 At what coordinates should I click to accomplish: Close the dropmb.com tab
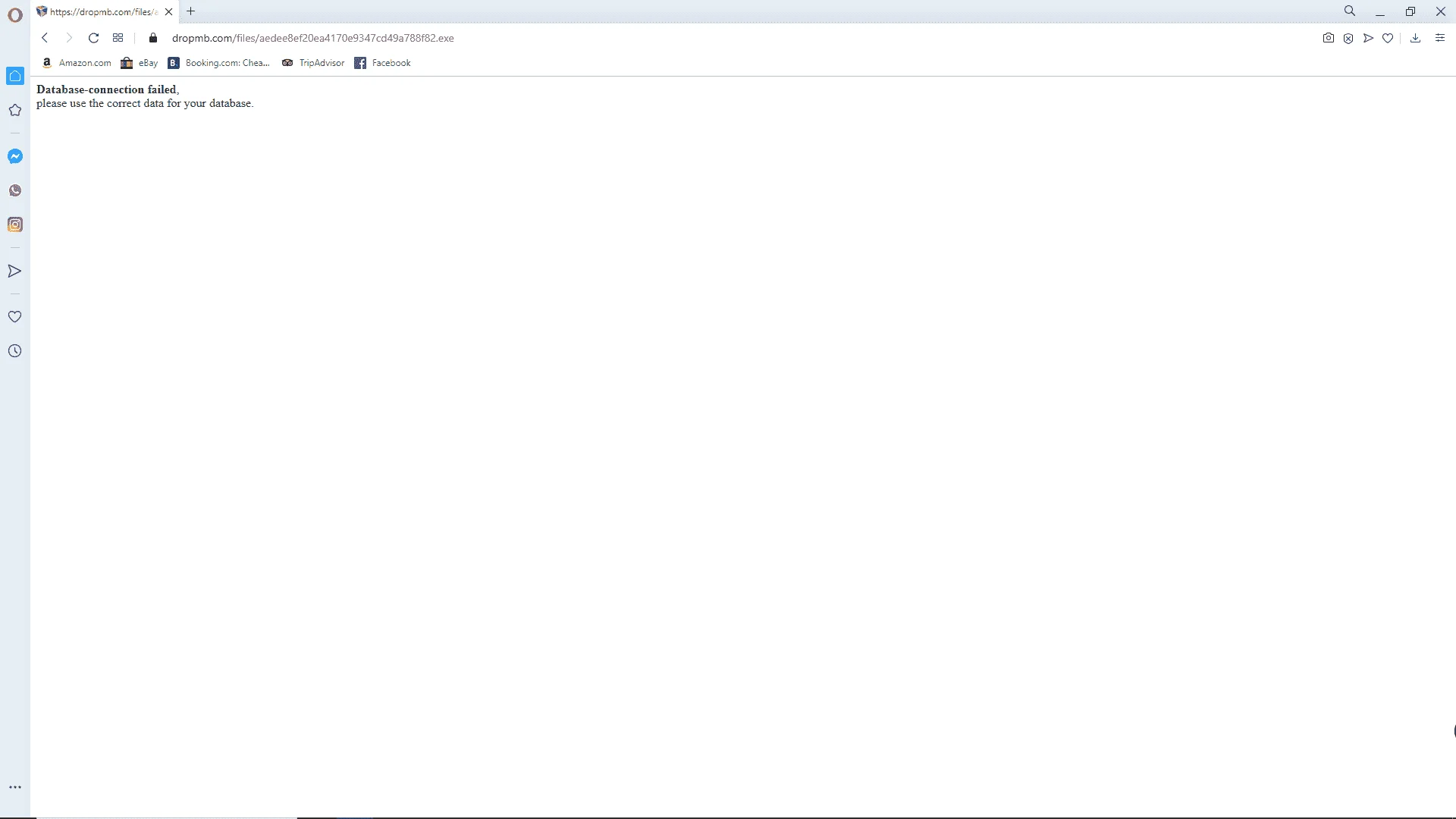pos(168,11)
